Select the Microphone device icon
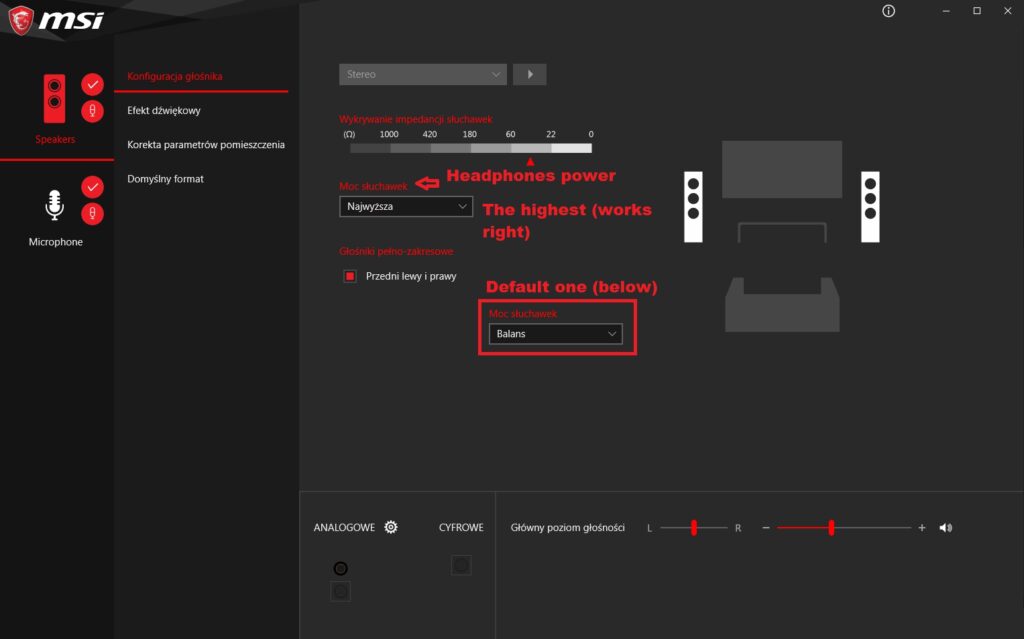Image resolution: width=1024 pixels, height=639 pixels. click(x=54, y=205)
